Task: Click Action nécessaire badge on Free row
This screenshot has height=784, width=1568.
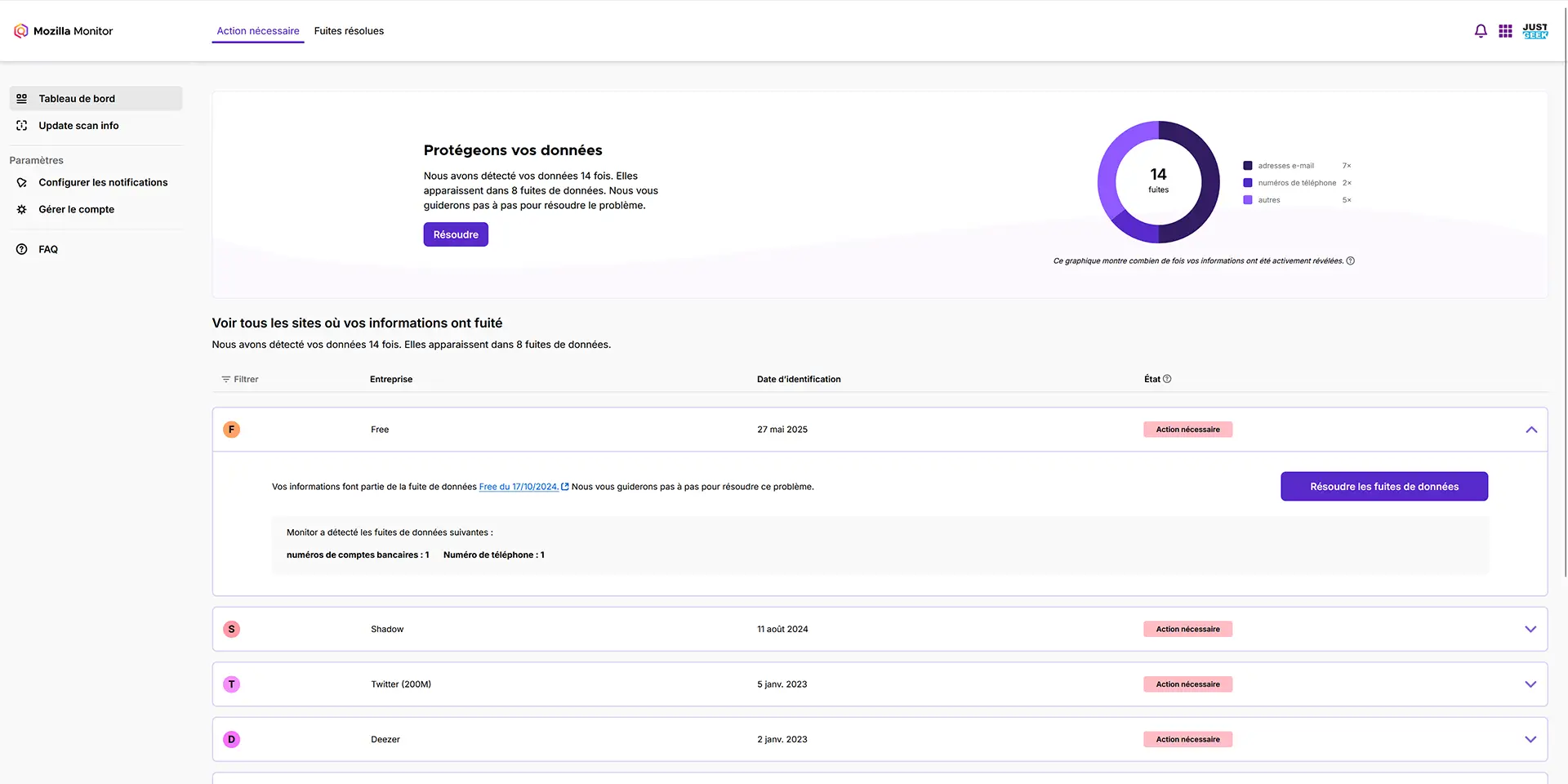Action: 1188,430
